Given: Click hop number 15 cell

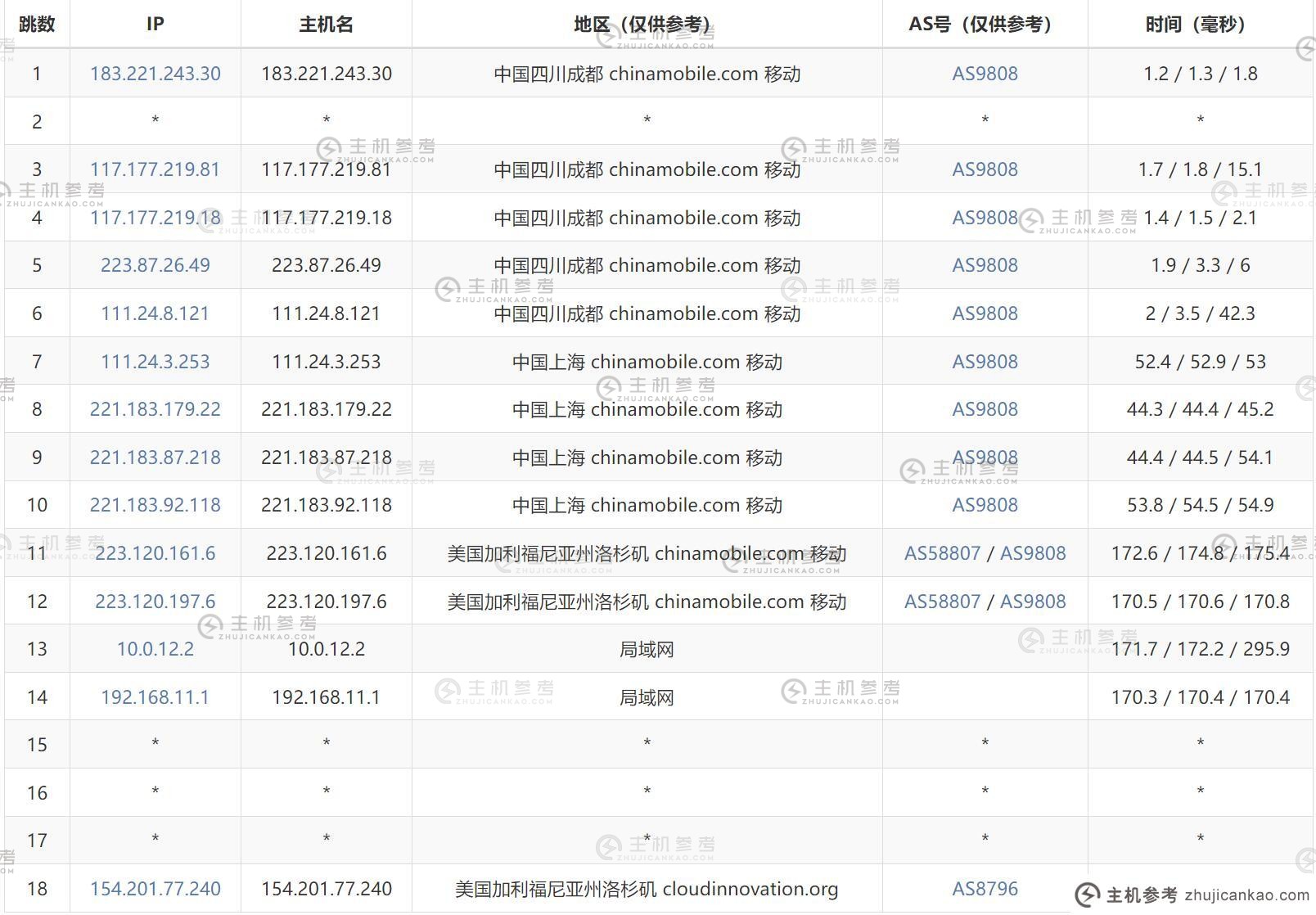Looking at the screenshot, I should pyautogui.click(x=37, y=745).
